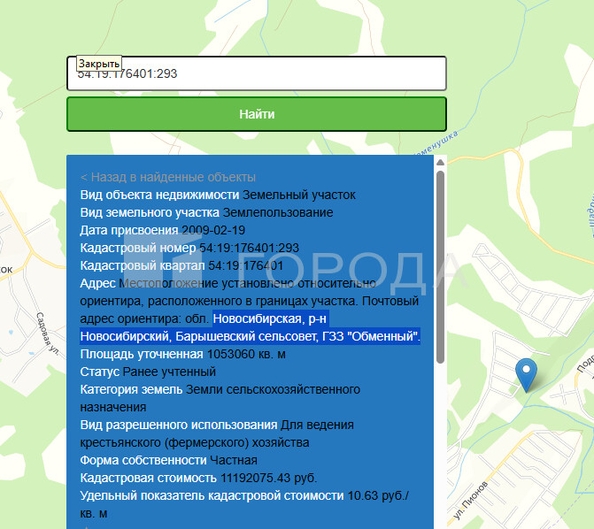Image resolution: width=594 pixels, height=529 pixels.
Task: Click the Вид разрешенного использования label
Action: click(178, 425)
